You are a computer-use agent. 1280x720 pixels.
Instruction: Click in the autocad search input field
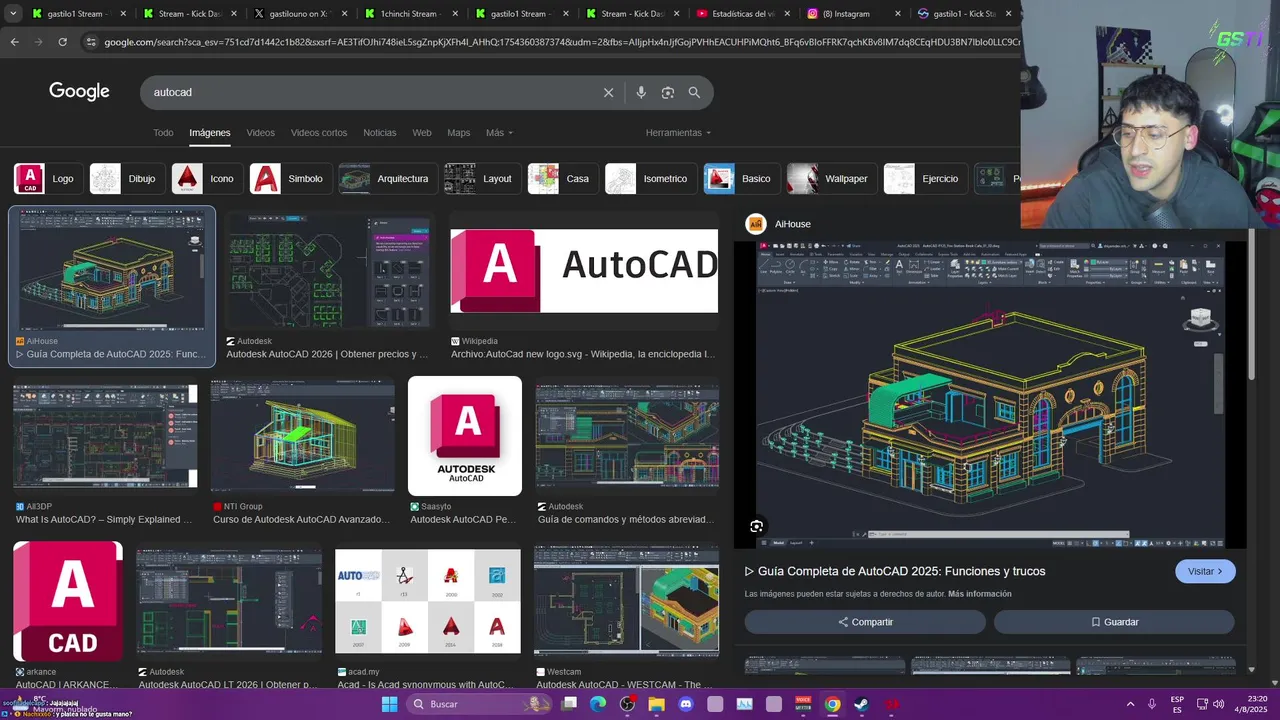(x=370, y=92)
